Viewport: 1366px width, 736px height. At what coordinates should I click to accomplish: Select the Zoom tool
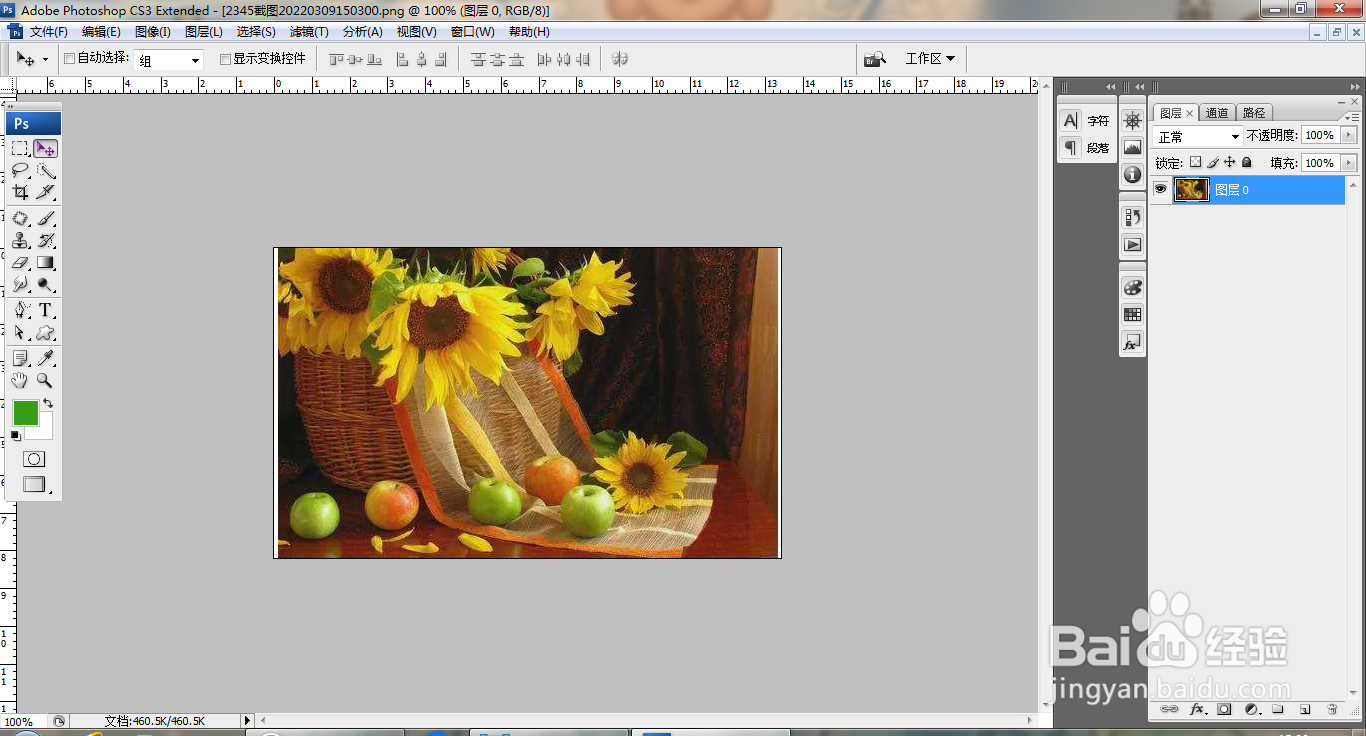click(46, 380)
